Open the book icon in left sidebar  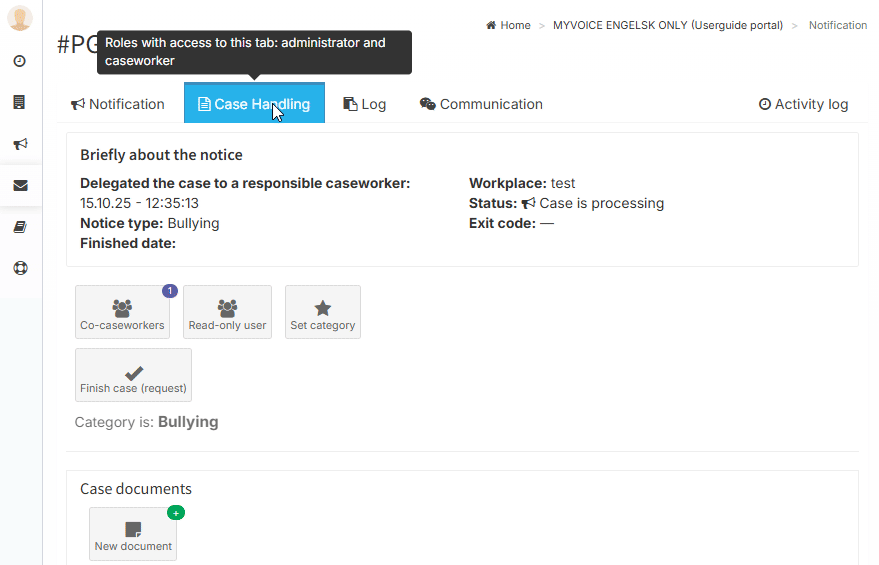[20, 227]
